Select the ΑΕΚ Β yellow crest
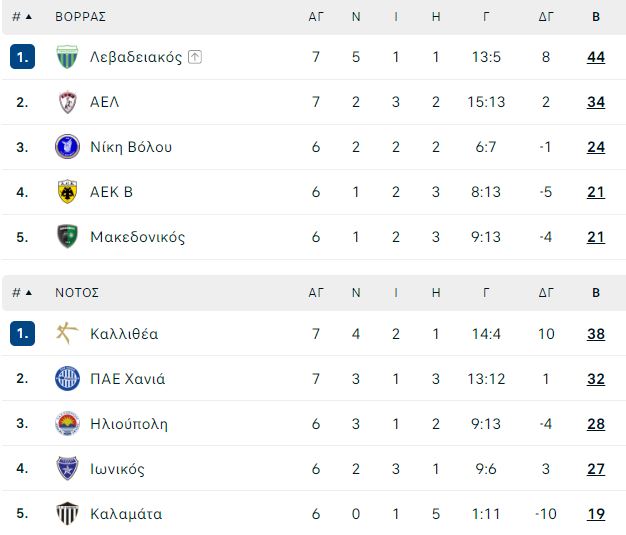This screenshot has height=535, width=626. click(x=67, y=192)
